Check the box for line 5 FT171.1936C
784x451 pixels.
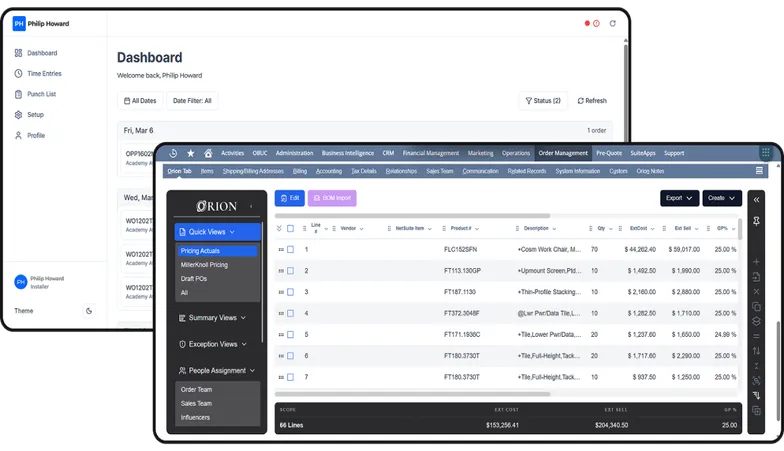click(290, 334)
